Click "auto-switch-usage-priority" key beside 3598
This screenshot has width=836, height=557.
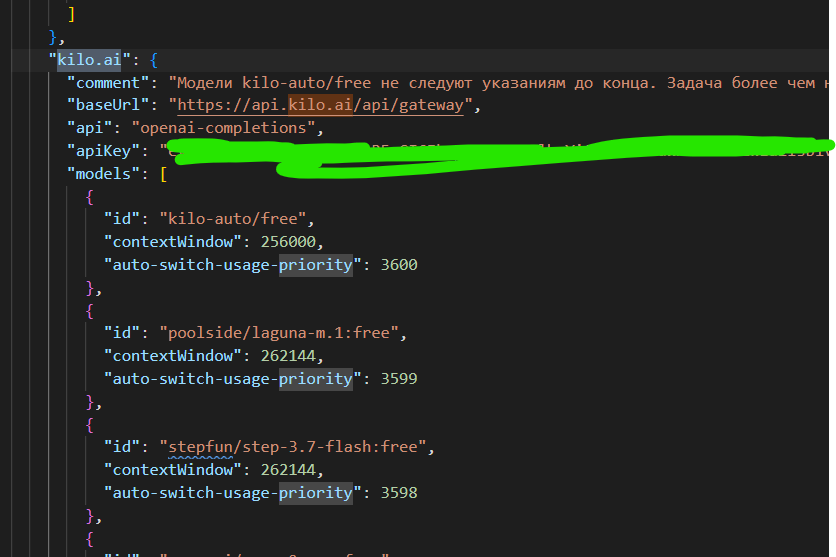pos(232,493)
